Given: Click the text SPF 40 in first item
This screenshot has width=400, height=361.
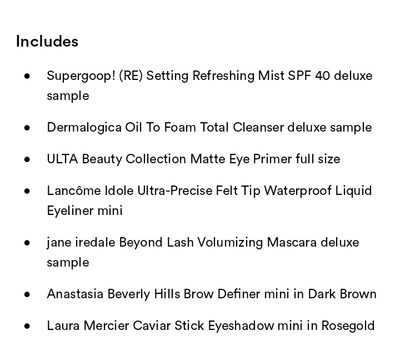Looking at the screenshot, I should [309, 76].
